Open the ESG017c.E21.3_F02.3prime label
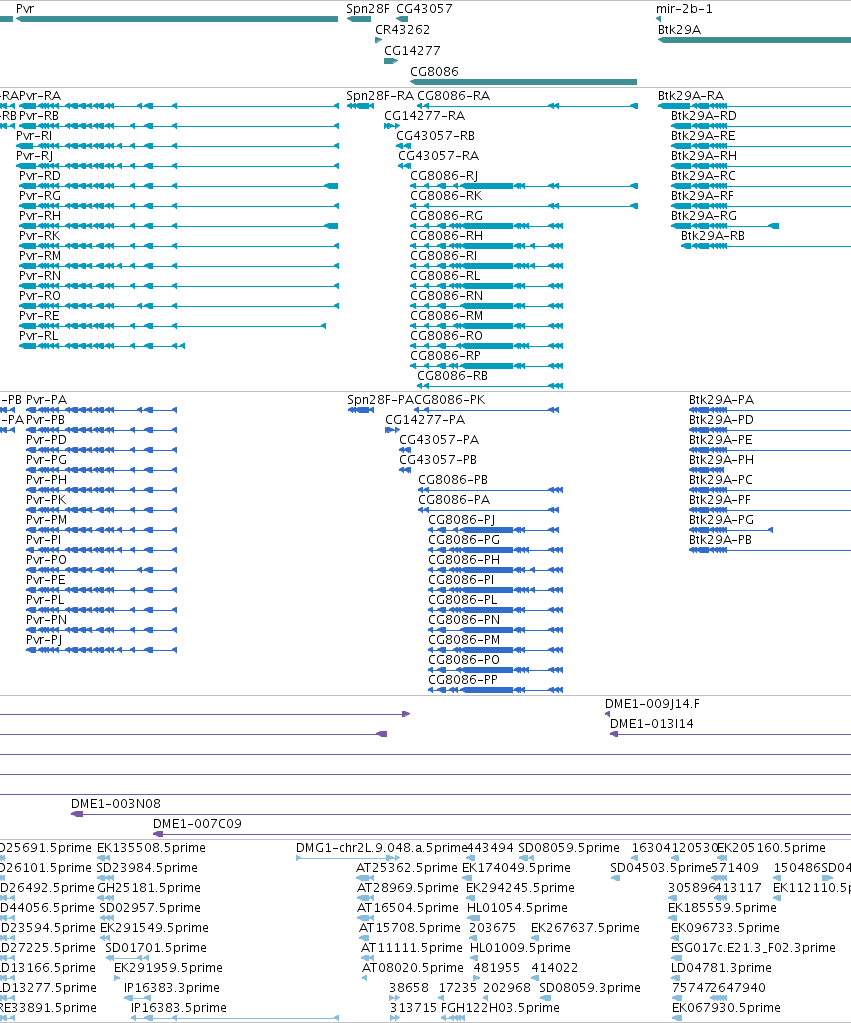Viewport: 851px width, 1023px height. 754,948
